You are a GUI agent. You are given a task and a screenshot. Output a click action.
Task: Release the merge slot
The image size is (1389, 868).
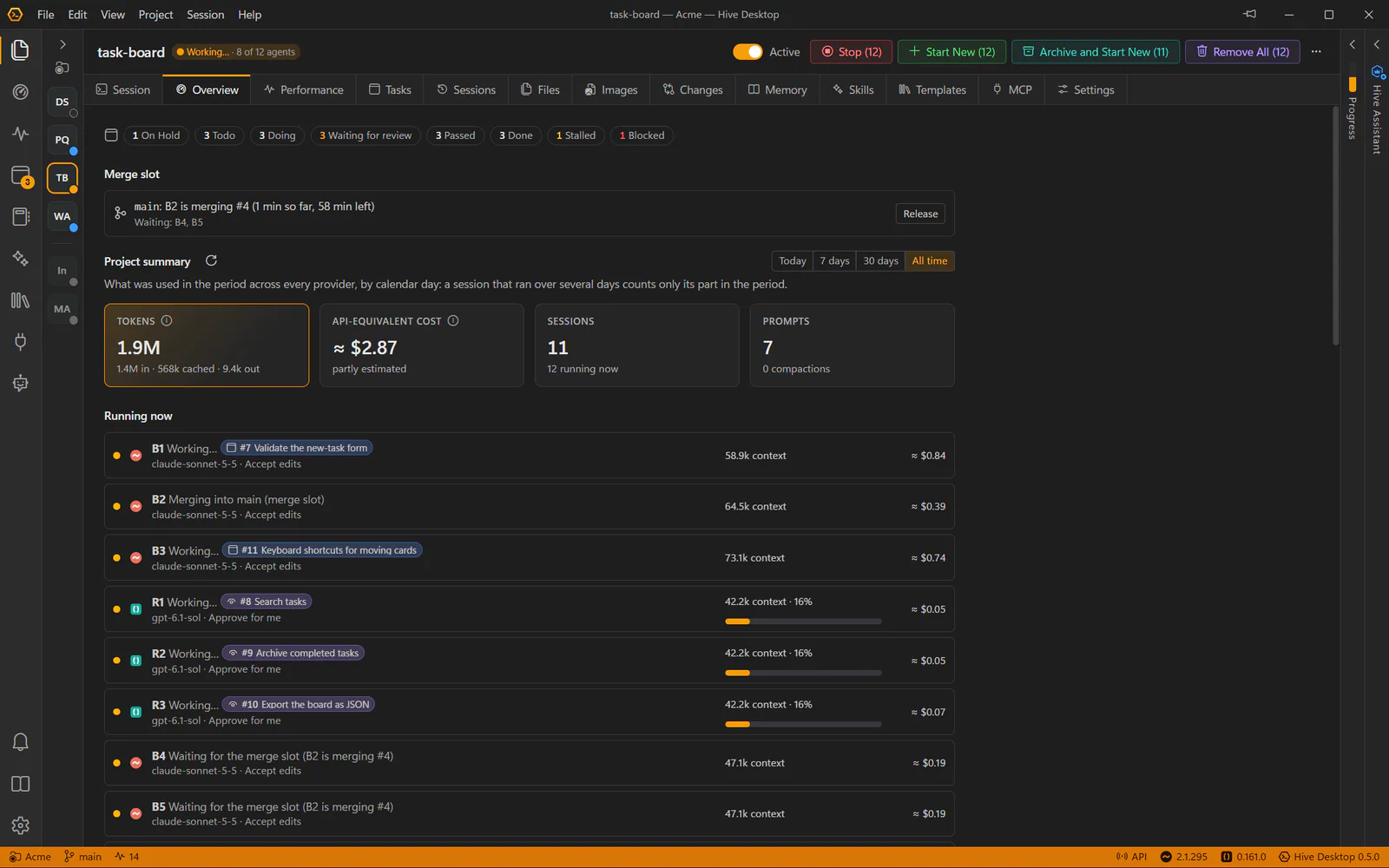(x=920, y=214)
